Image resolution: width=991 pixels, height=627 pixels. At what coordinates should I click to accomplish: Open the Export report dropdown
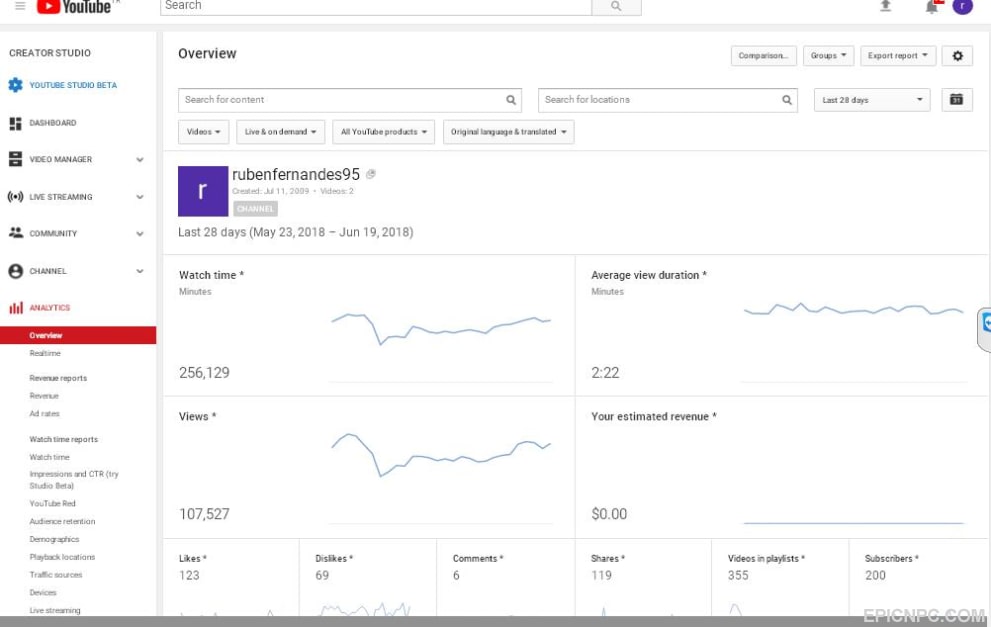897,56
